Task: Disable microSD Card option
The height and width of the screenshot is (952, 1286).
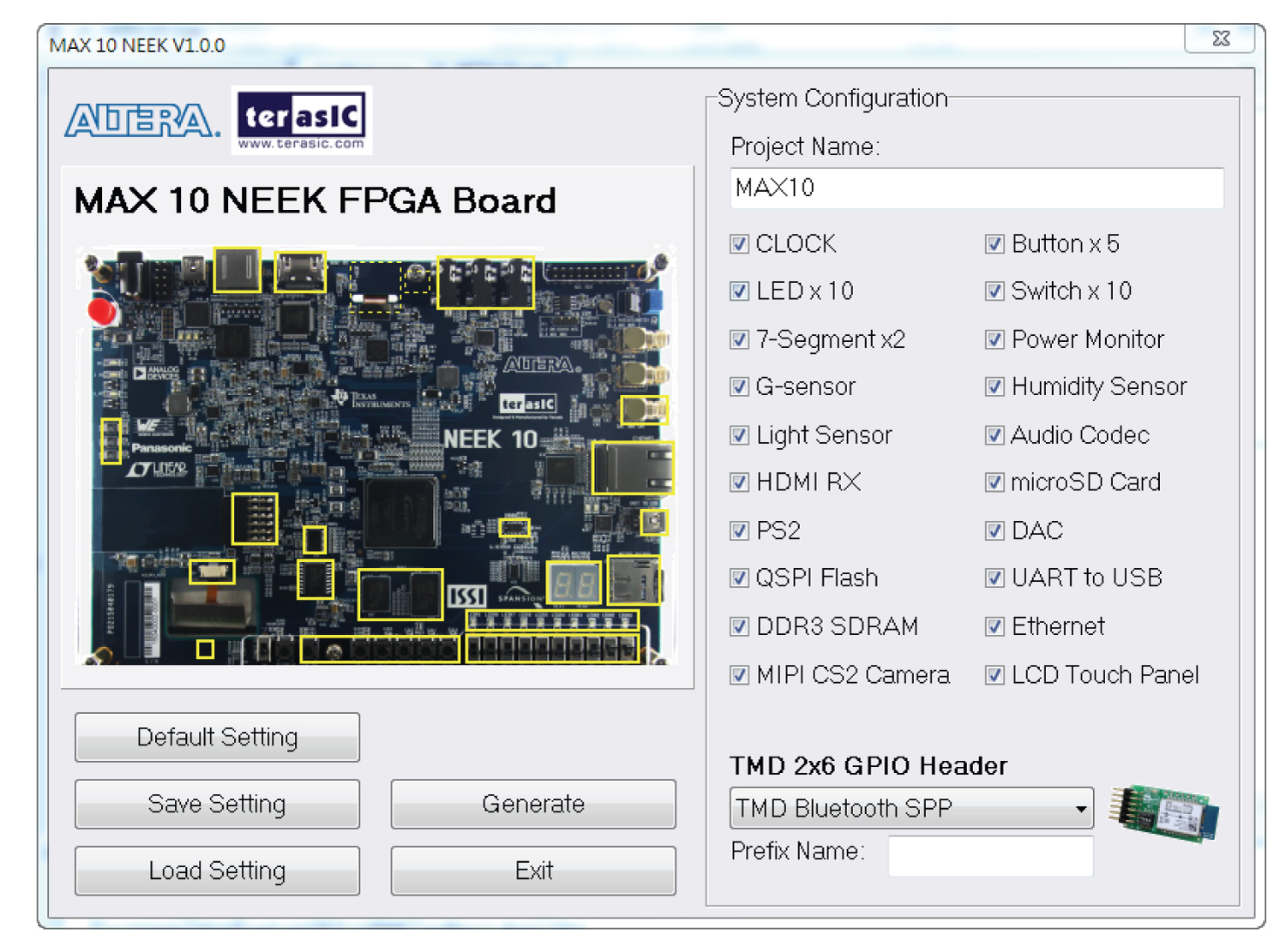Action: (995, 482)
